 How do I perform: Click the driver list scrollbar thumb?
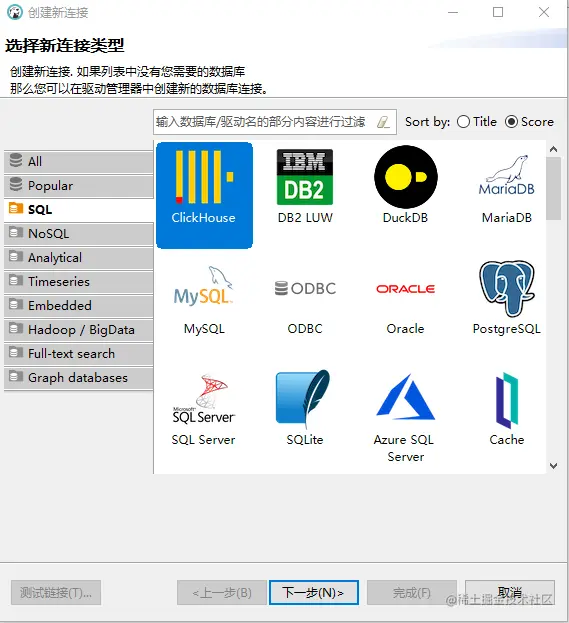tap(554, 189)
